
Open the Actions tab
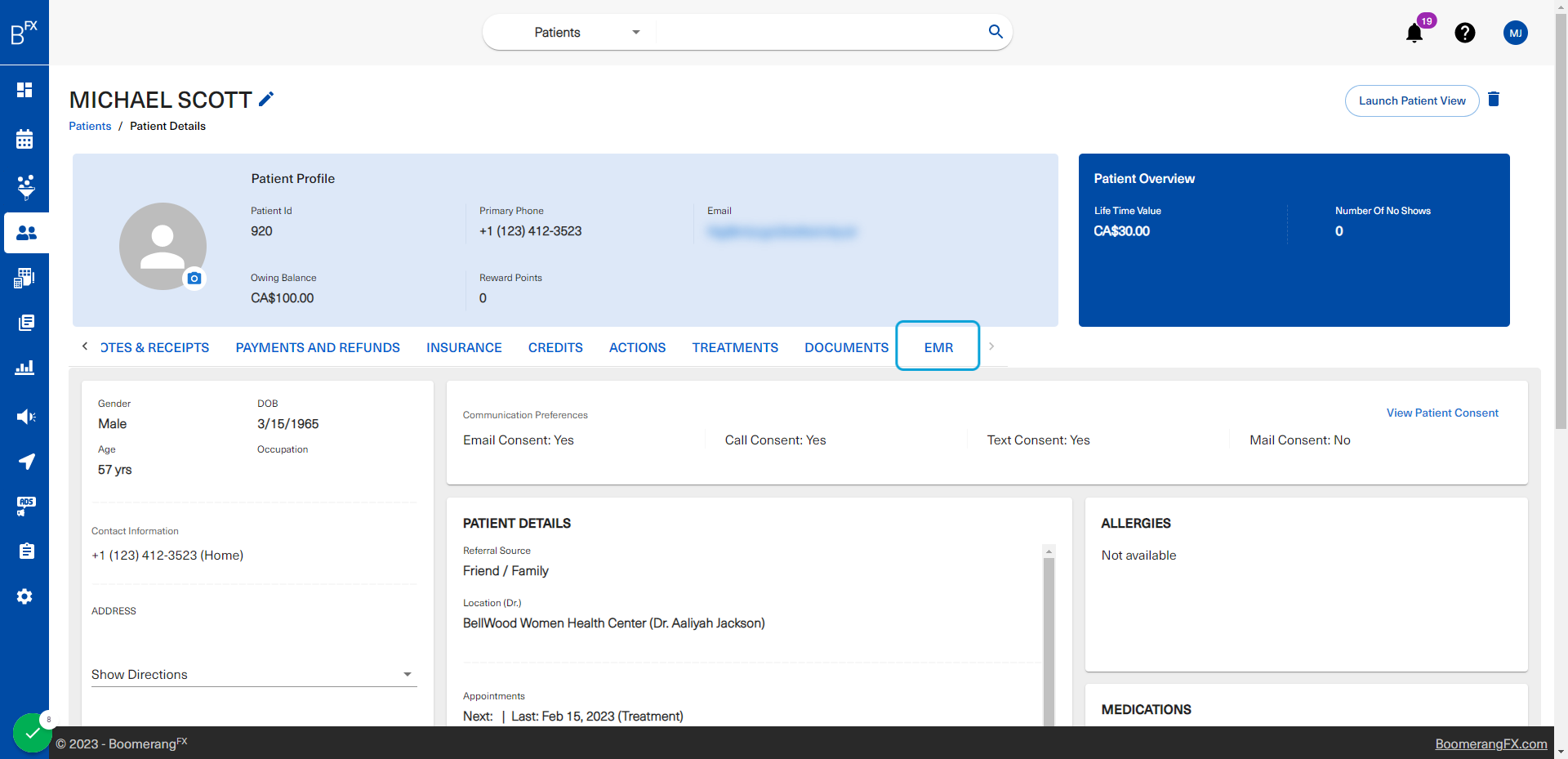(637, 347)
